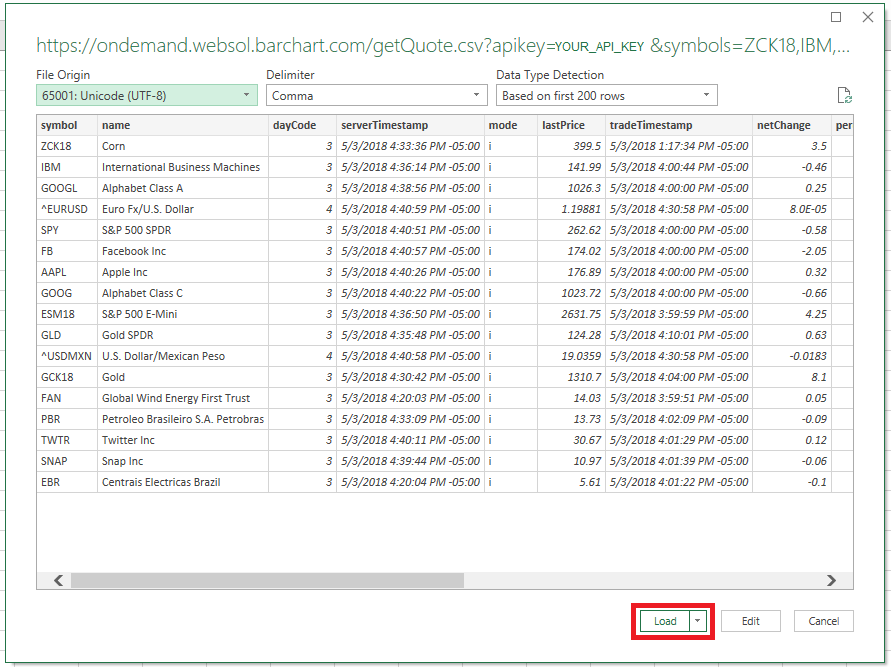
Task: Click the GCK18 symbol cell
Action: point(67,377)
